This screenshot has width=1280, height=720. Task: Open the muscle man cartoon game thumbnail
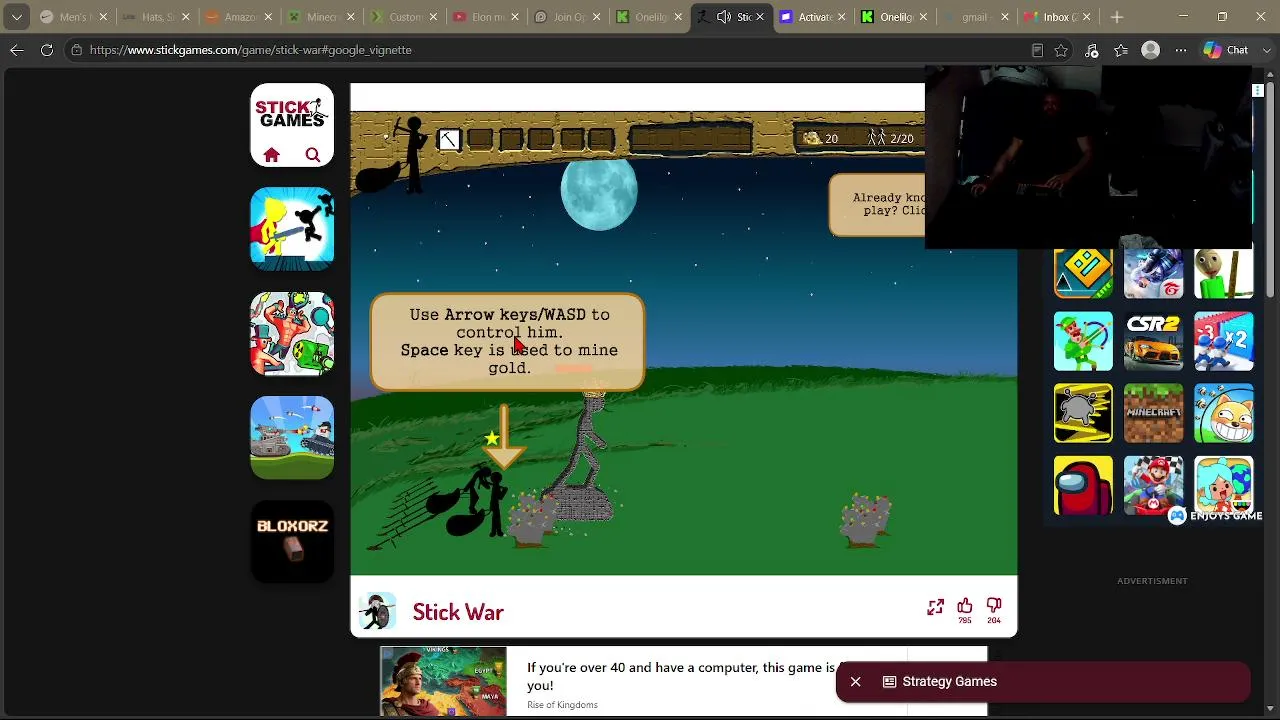point(292,334)
